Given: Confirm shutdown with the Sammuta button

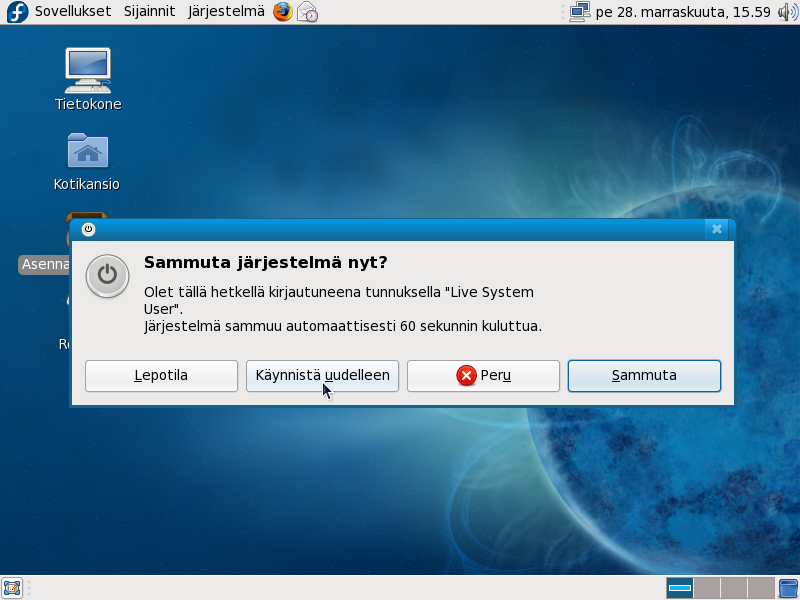Looking at the screenshot, I should (644, 376).
